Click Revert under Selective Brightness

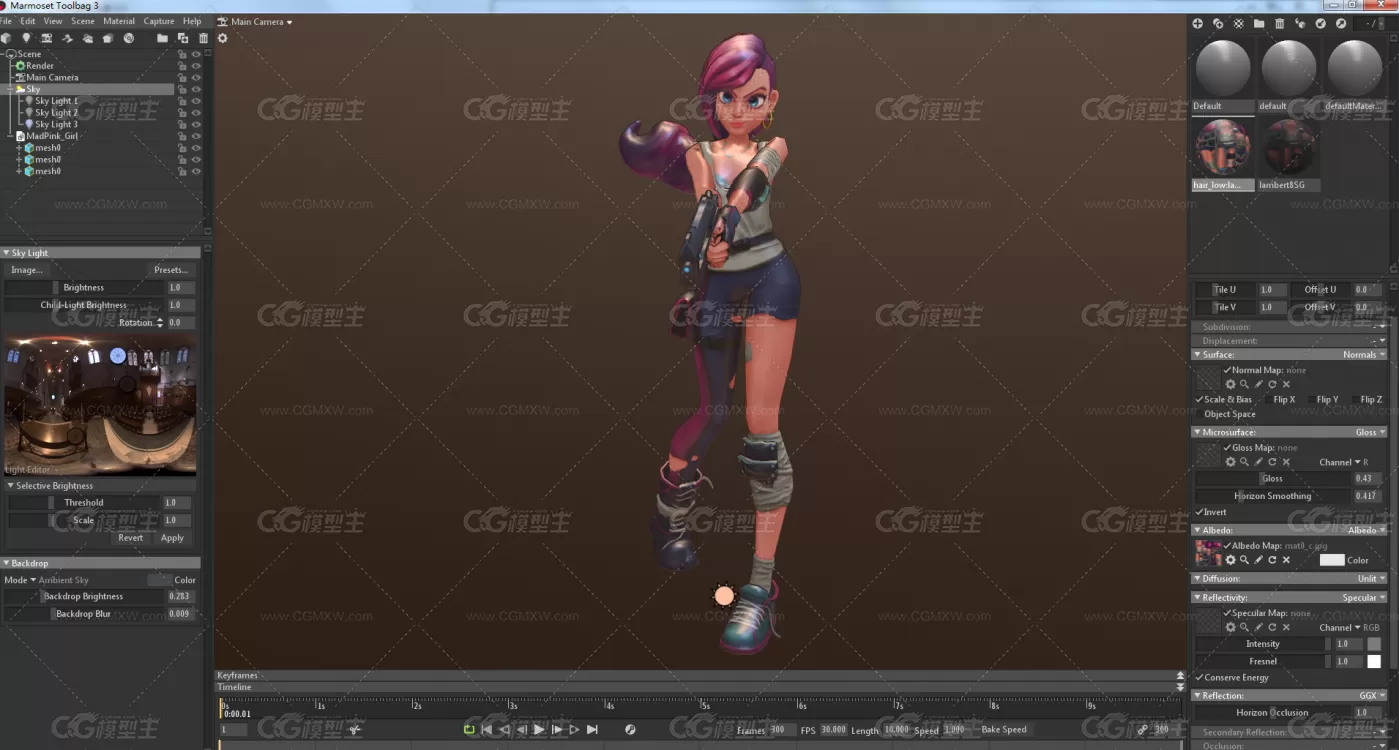(x=131, y=538)
